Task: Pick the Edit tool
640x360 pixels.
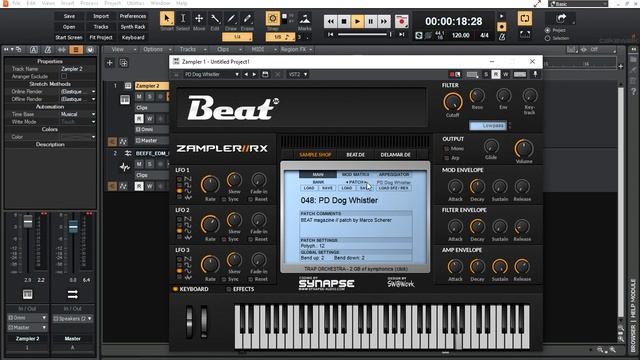Action: 215,19
